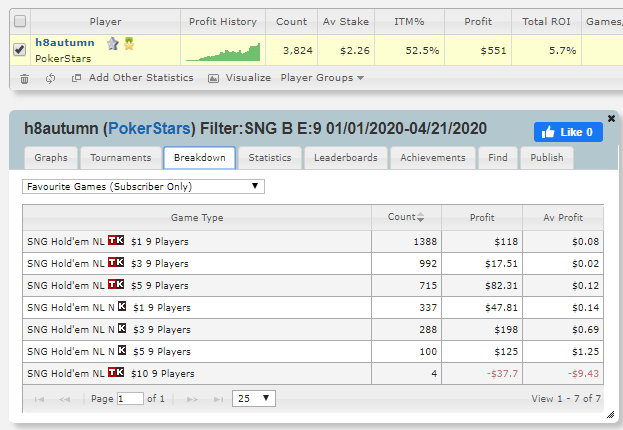Open the 25 rows-per-page dropdown
The image size is (623, 430).
[x=254, y=398]
